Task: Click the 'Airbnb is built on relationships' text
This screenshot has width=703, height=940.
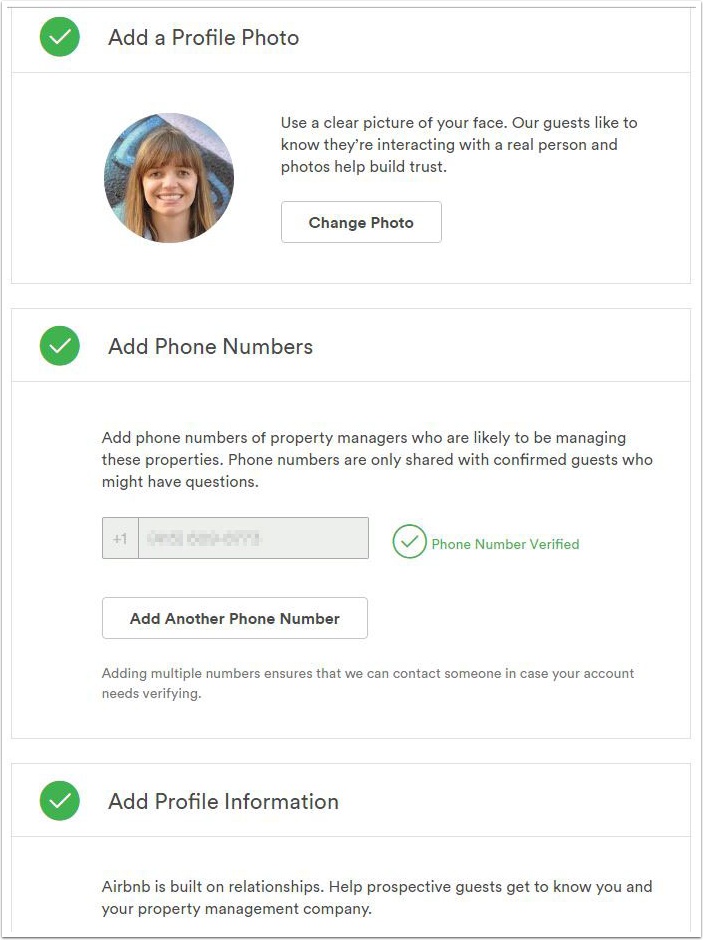Action: (377, 897)
